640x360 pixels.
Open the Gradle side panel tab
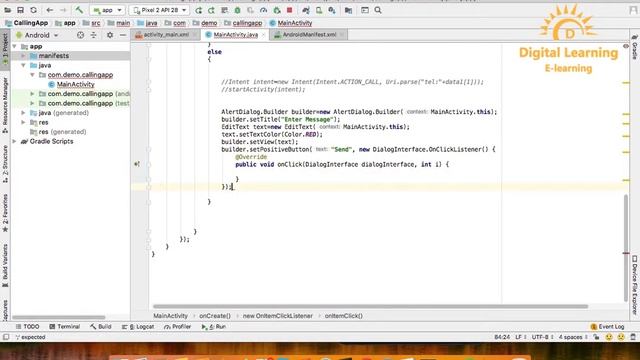coord(635,47)
